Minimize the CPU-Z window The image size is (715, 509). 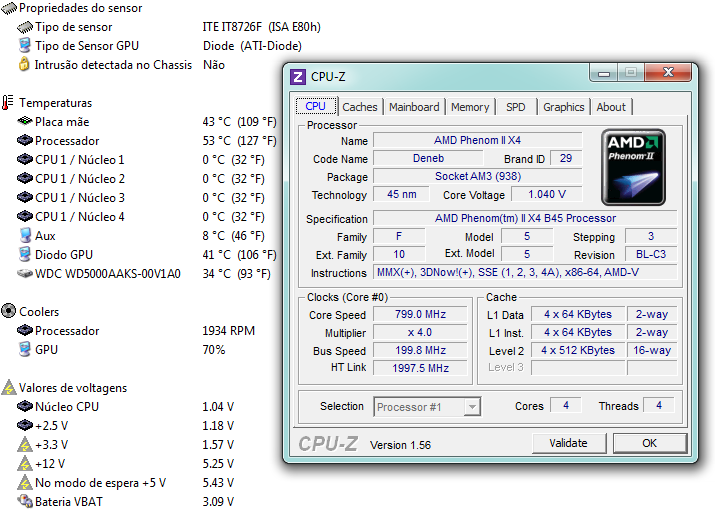point(604,73)
